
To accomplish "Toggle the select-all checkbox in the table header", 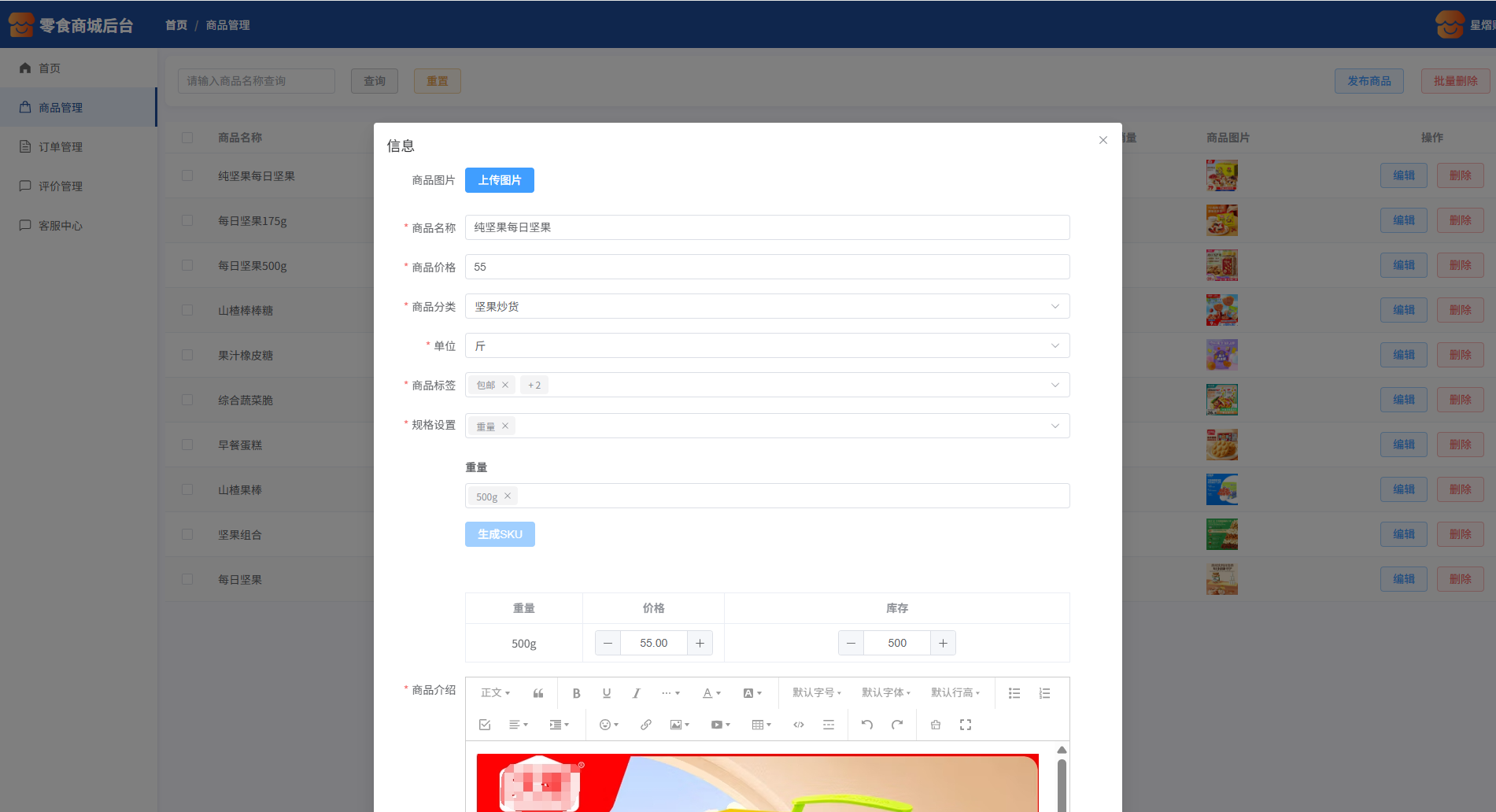I will (187, 138).
